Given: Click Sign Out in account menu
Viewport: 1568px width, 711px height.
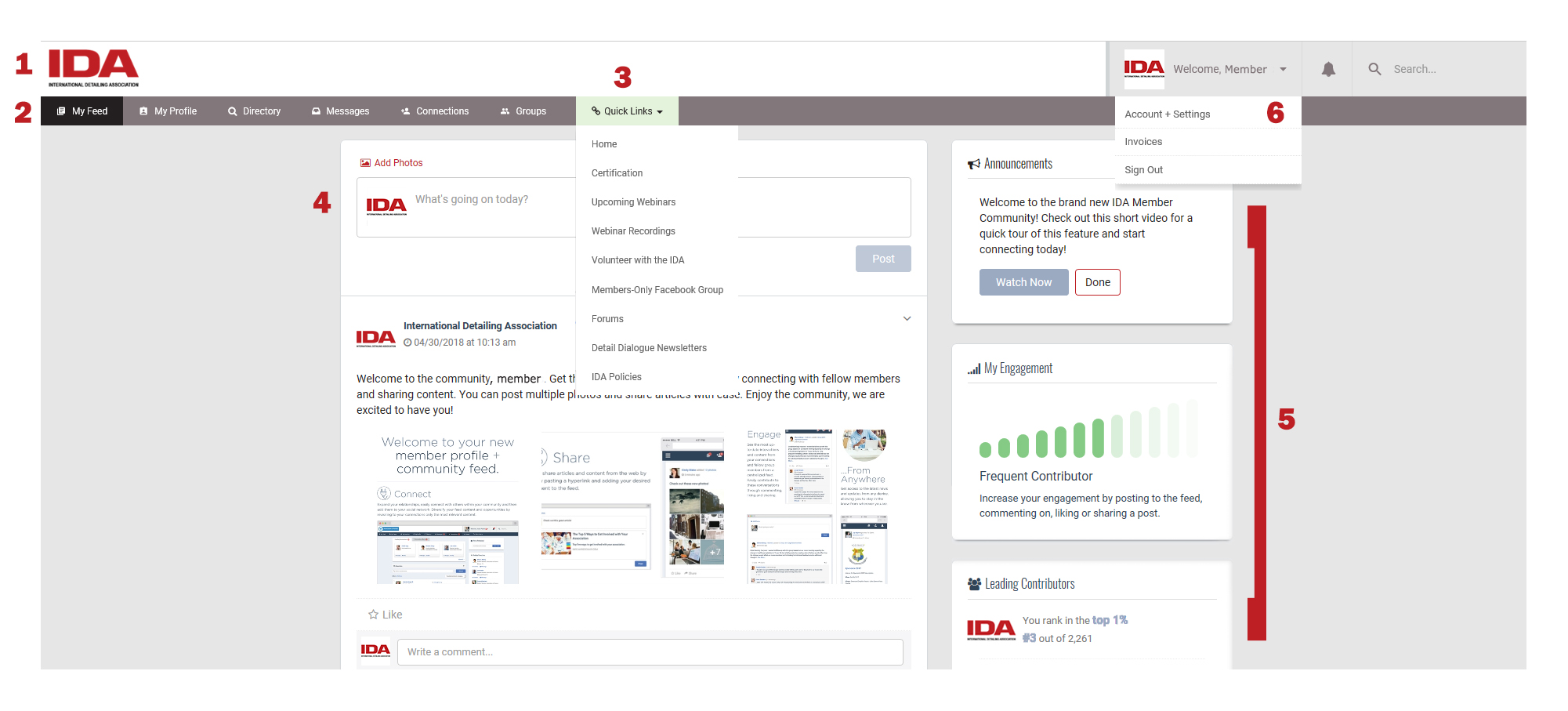Looking at the screenshot, I should [x=1143, y=170].
